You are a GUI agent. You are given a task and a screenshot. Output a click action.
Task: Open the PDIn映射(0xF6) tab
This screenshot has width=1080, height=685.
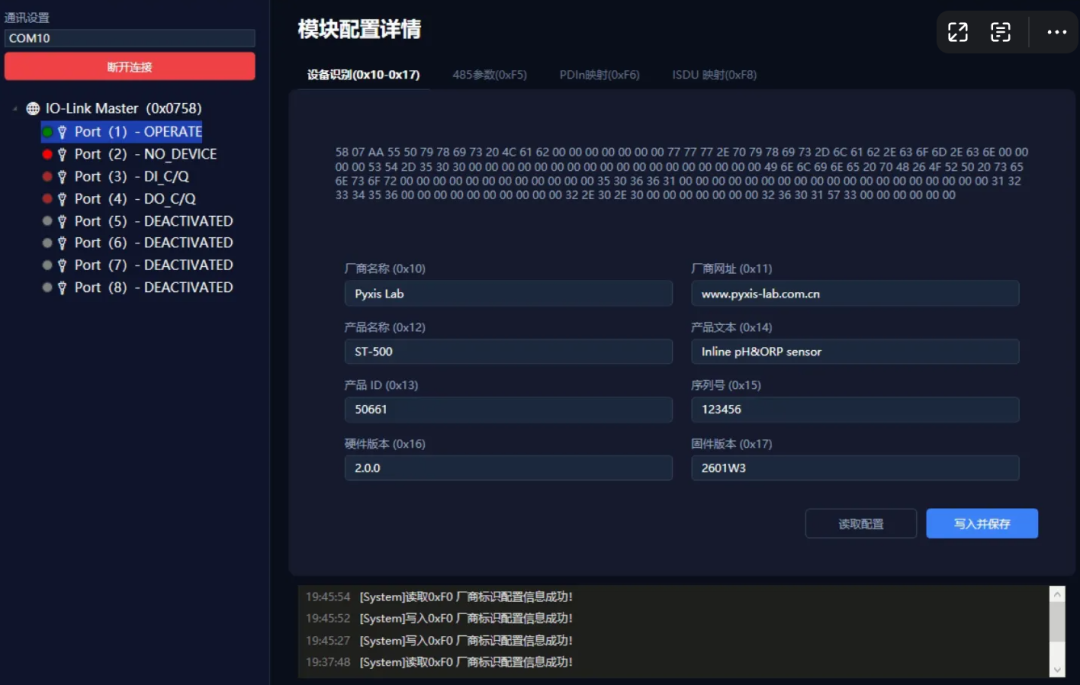pyautogui.click(x=599, y=75)
